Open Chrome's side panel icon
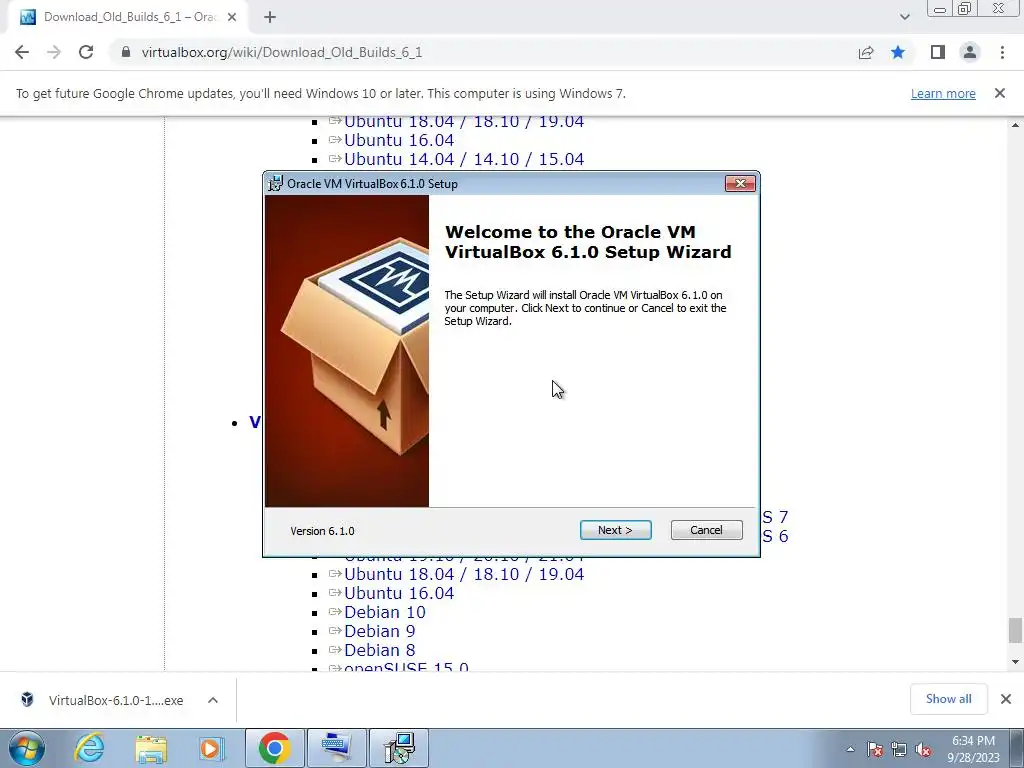This screenshot has height=768, width=1024. click(x=938, y=52)
